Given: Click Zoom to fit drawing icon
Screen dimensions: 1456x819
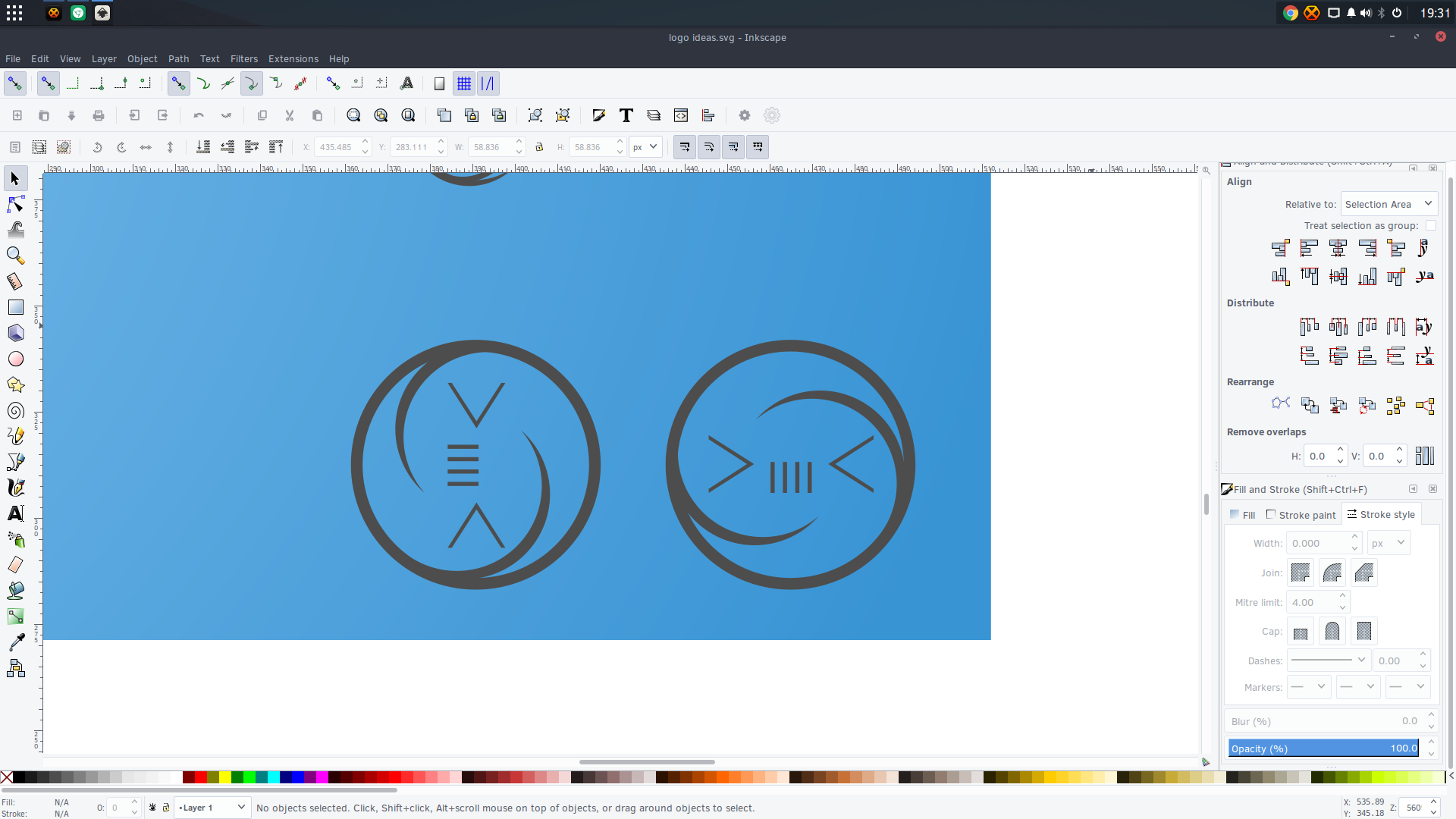Looking at the screenshot, I should click(381, 115).
